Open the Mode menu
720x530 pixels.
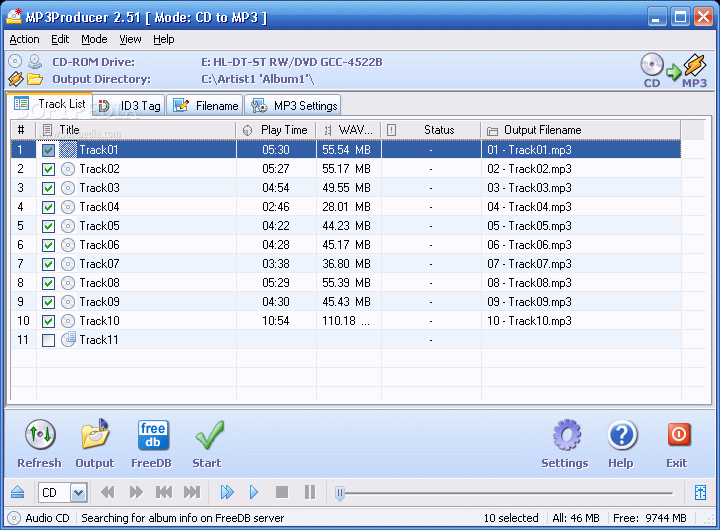coord(94,39)
